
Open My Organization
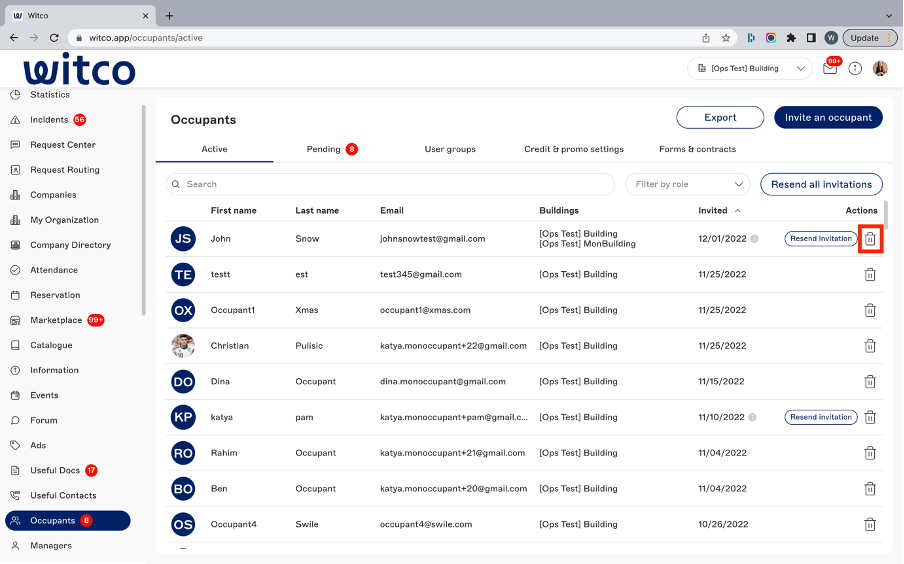coord(64,220)
